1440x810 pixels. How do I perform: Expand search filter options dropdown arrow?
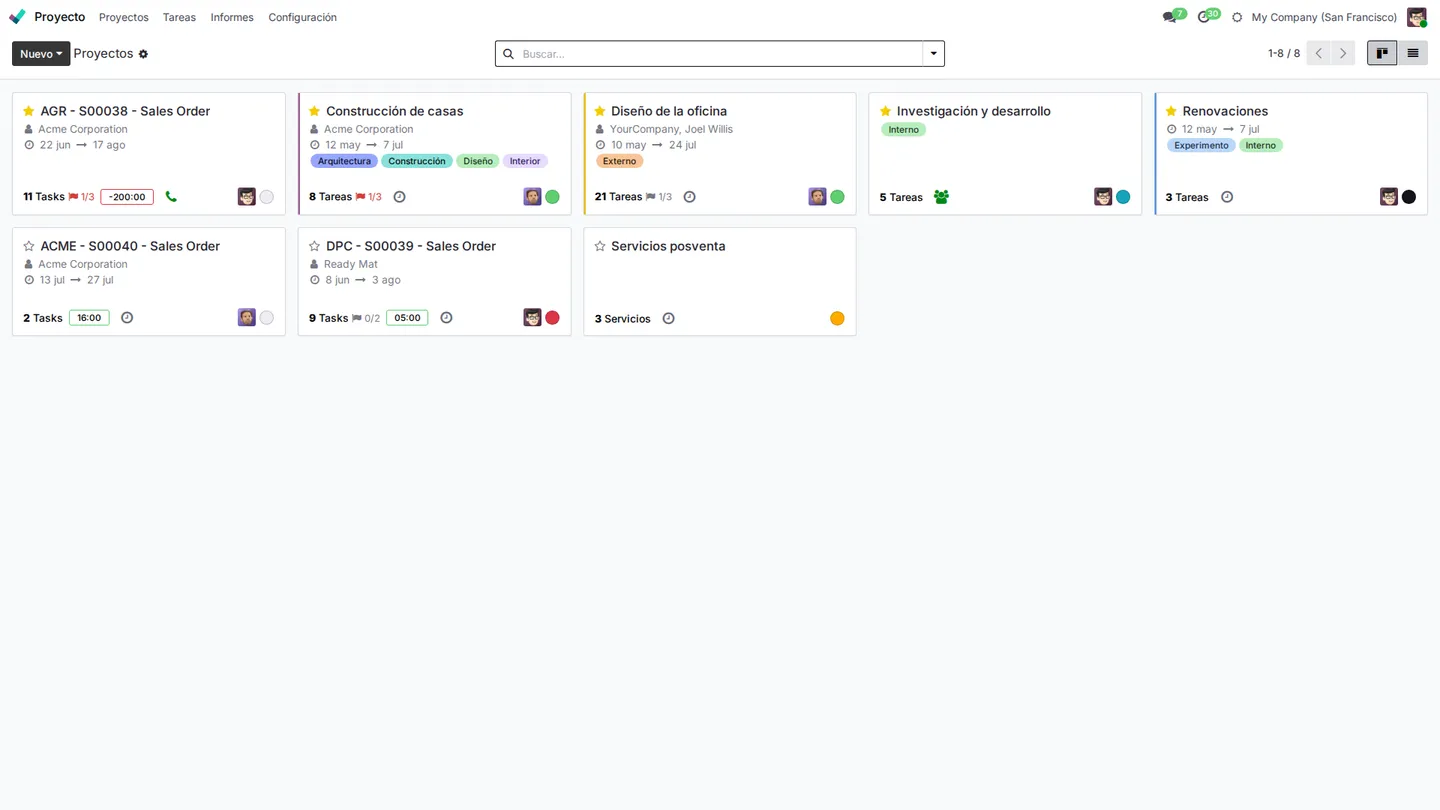pos(933,54)
